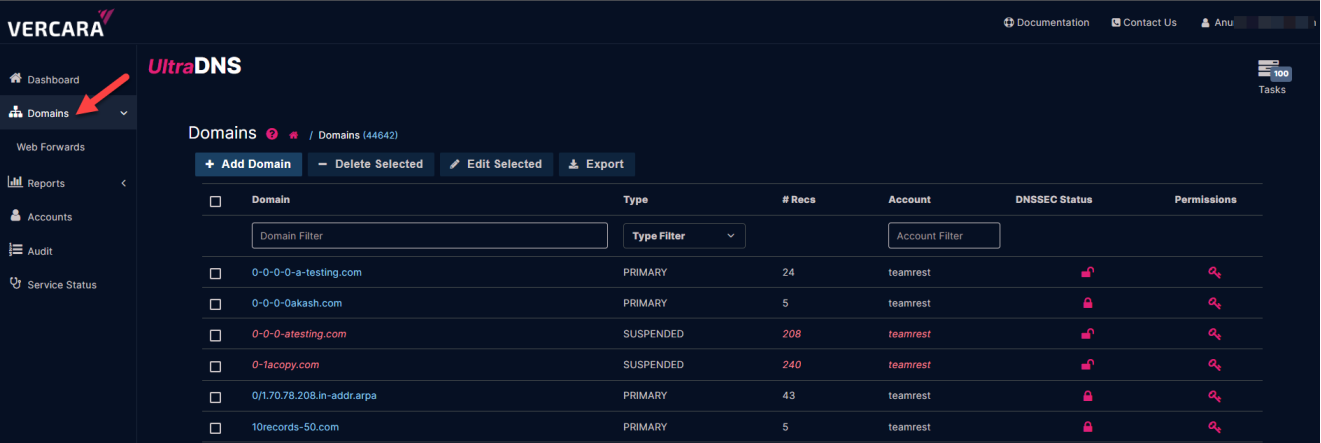Viewport: 1321px width, 443px height.
Task: Expand the Reports sidebar chevron
Action: tap(123, 183)
